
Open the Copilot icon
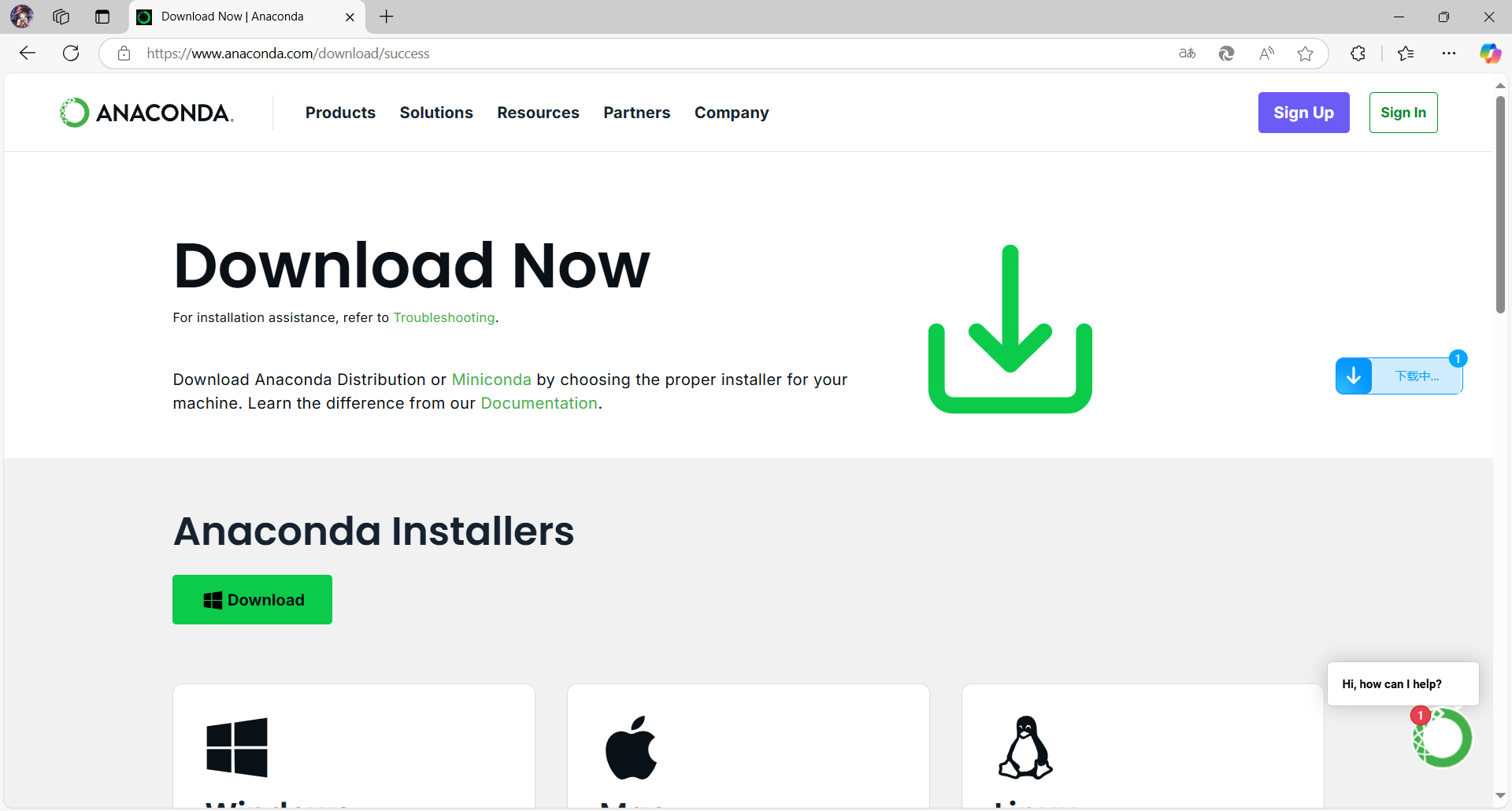[1490, 54]
